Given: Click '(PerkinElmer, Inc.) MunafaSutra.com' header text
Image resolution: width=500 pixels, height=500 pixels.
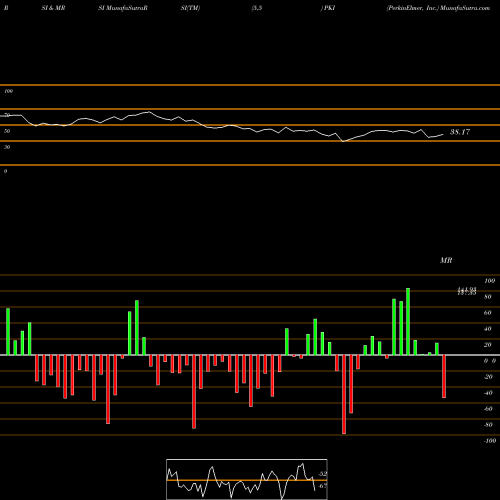Looking at the screenshot, I should (438, 8).
